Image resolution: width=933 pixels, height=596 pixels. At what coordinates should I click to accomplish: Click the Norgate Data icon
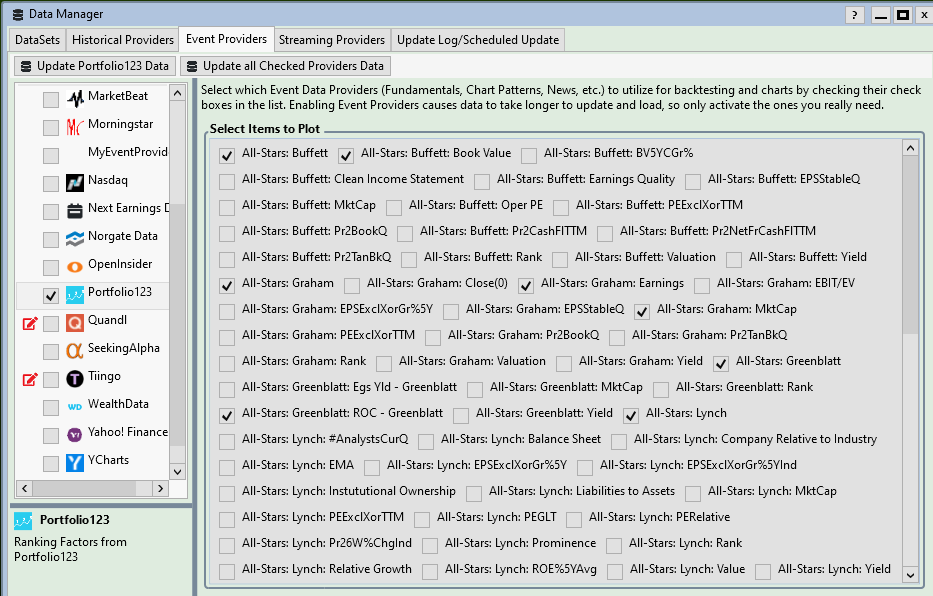point(75,238)
